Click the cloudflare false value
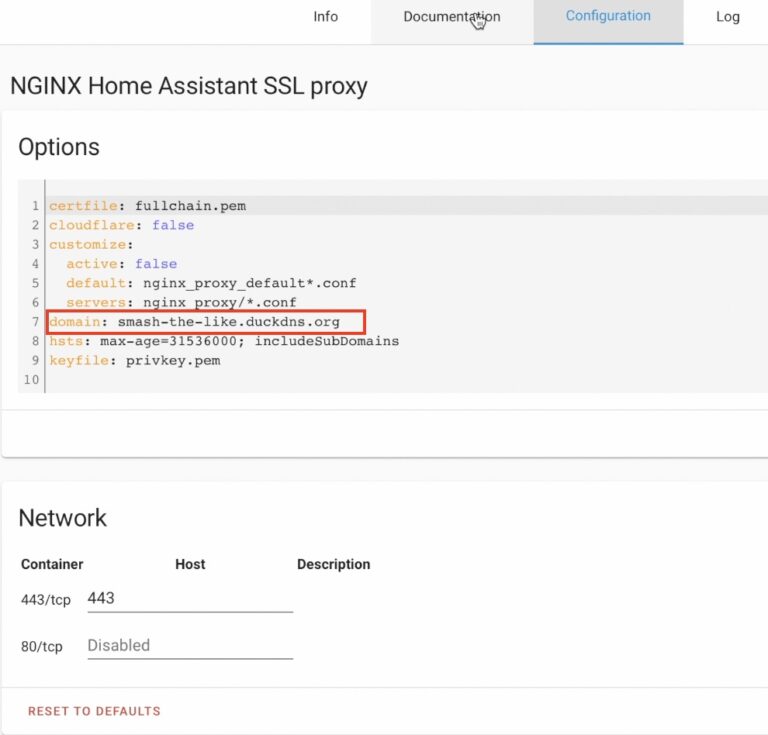This screenshot has width=768, height=735. pyautogui.click(x=173, y=225)
